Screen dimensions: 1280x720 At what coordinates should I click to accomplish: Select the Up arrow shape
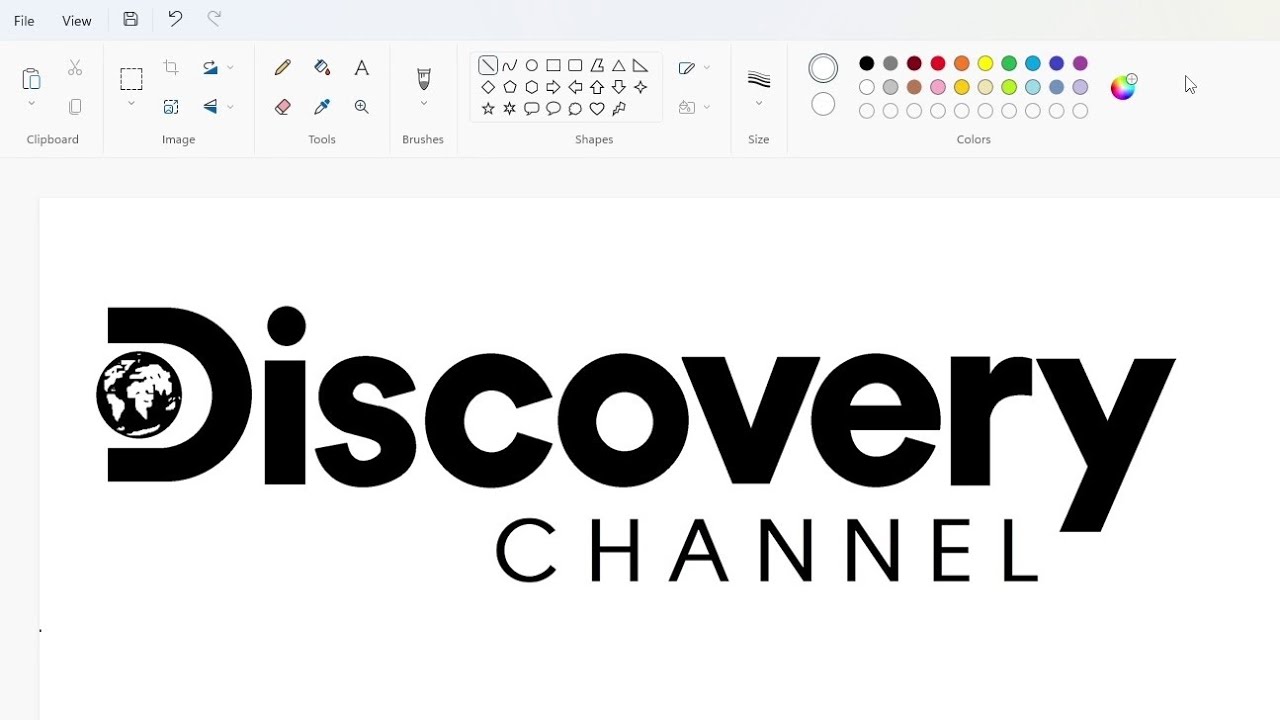click(x=597, y=87)
